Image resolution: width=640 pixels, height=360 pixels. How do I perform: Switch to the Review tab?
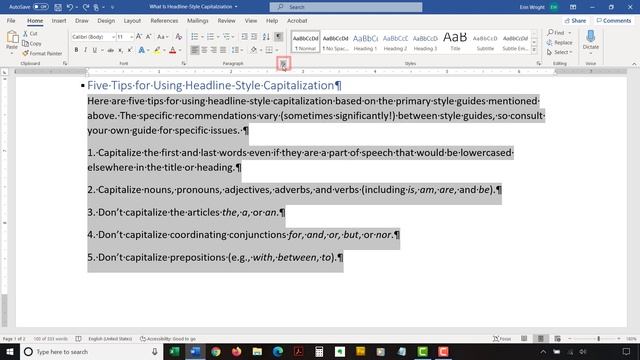click(226, 21)
